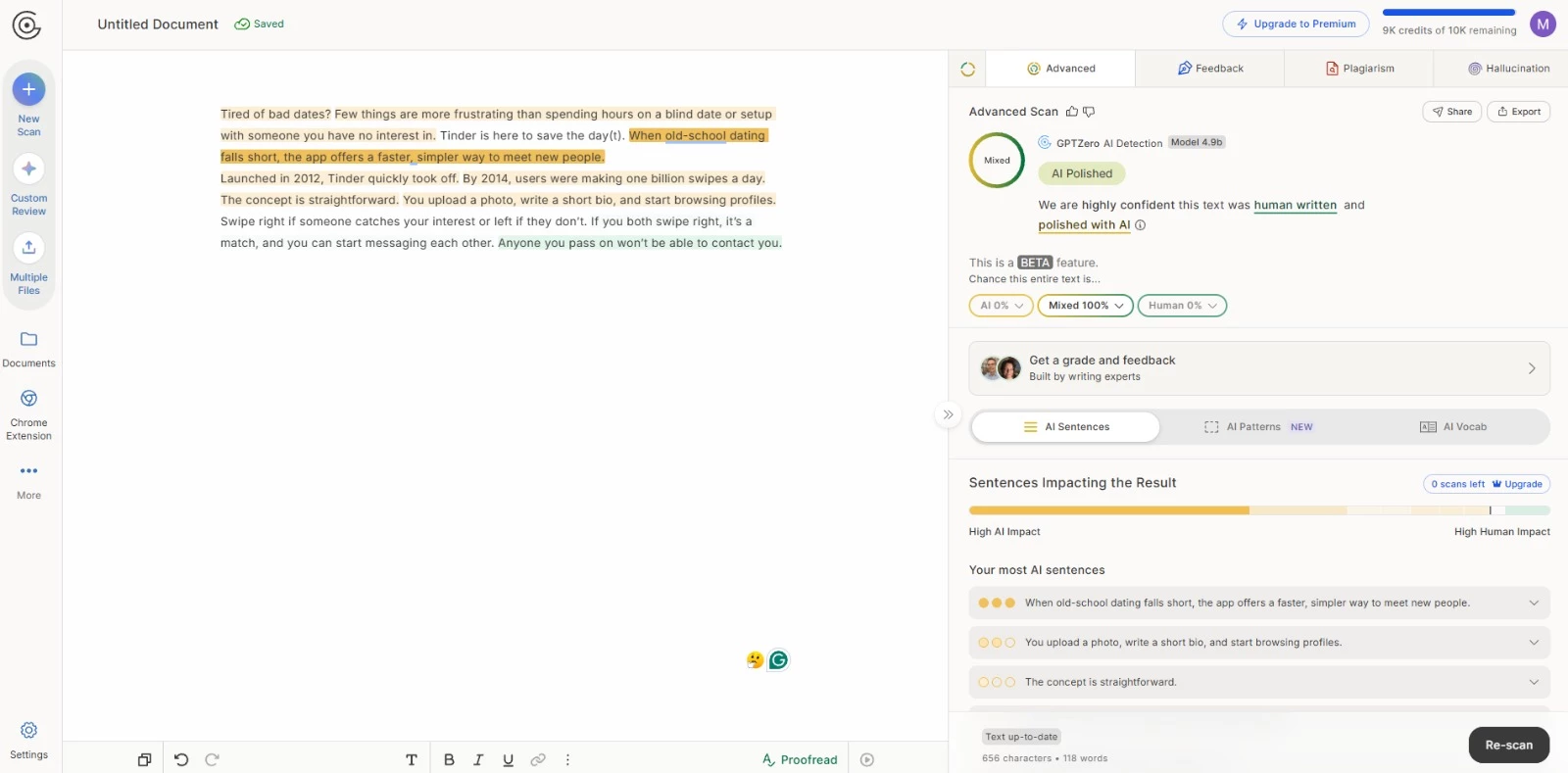Switch to the Plagiarism tab

(x=1359, y=69)
